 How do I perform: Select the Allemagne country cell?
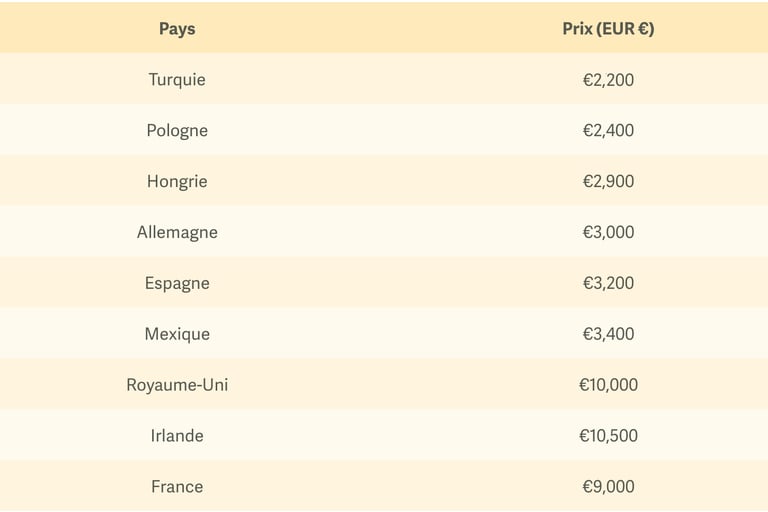pyautogui.click(x=177, y=233)
